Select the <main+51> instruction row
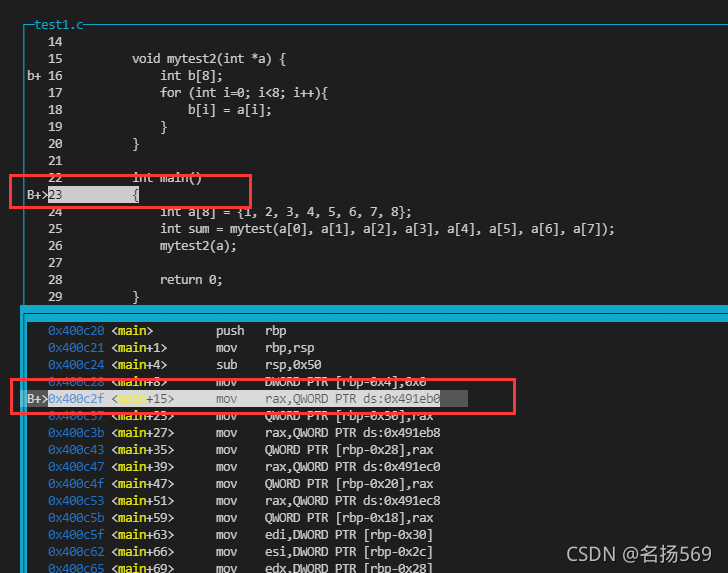 tap(244, 501)
